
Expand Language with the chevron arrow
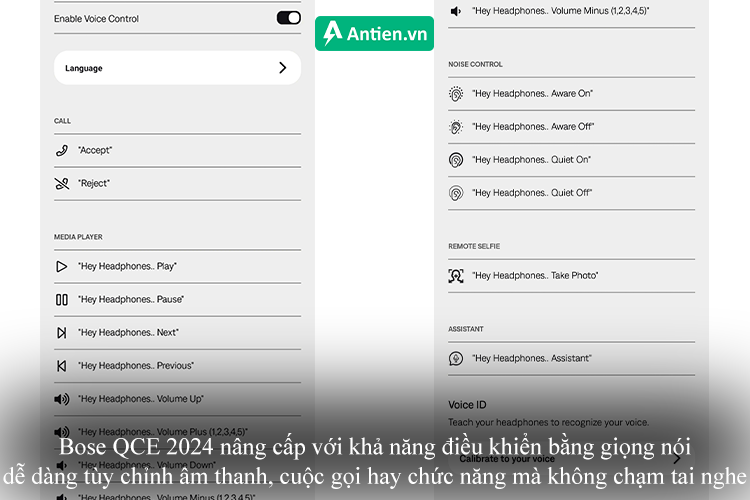click(282, 68)
